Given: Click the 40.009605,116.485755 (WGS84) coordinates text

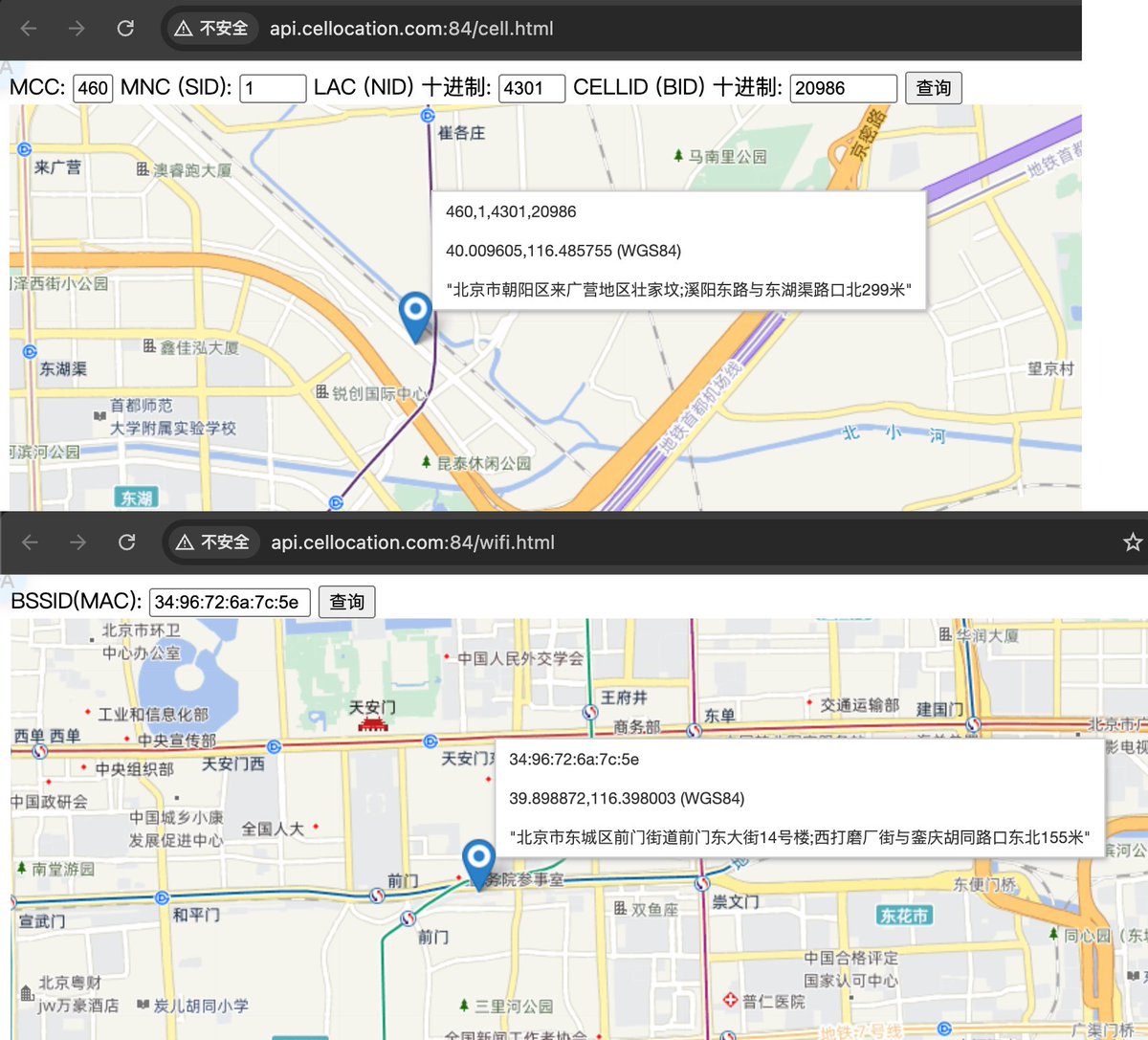Looking at the screenshot, I should pos(563,251).
